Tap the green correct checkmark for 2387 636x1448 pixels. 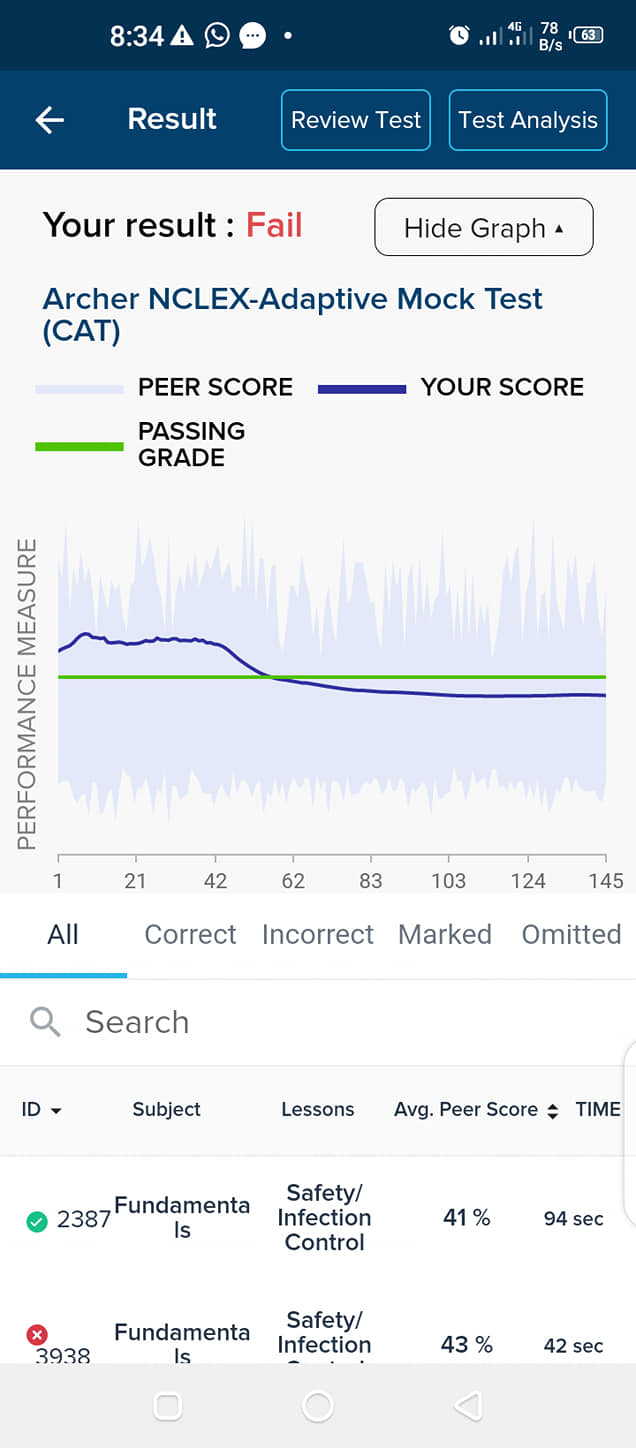point(37,1221)
